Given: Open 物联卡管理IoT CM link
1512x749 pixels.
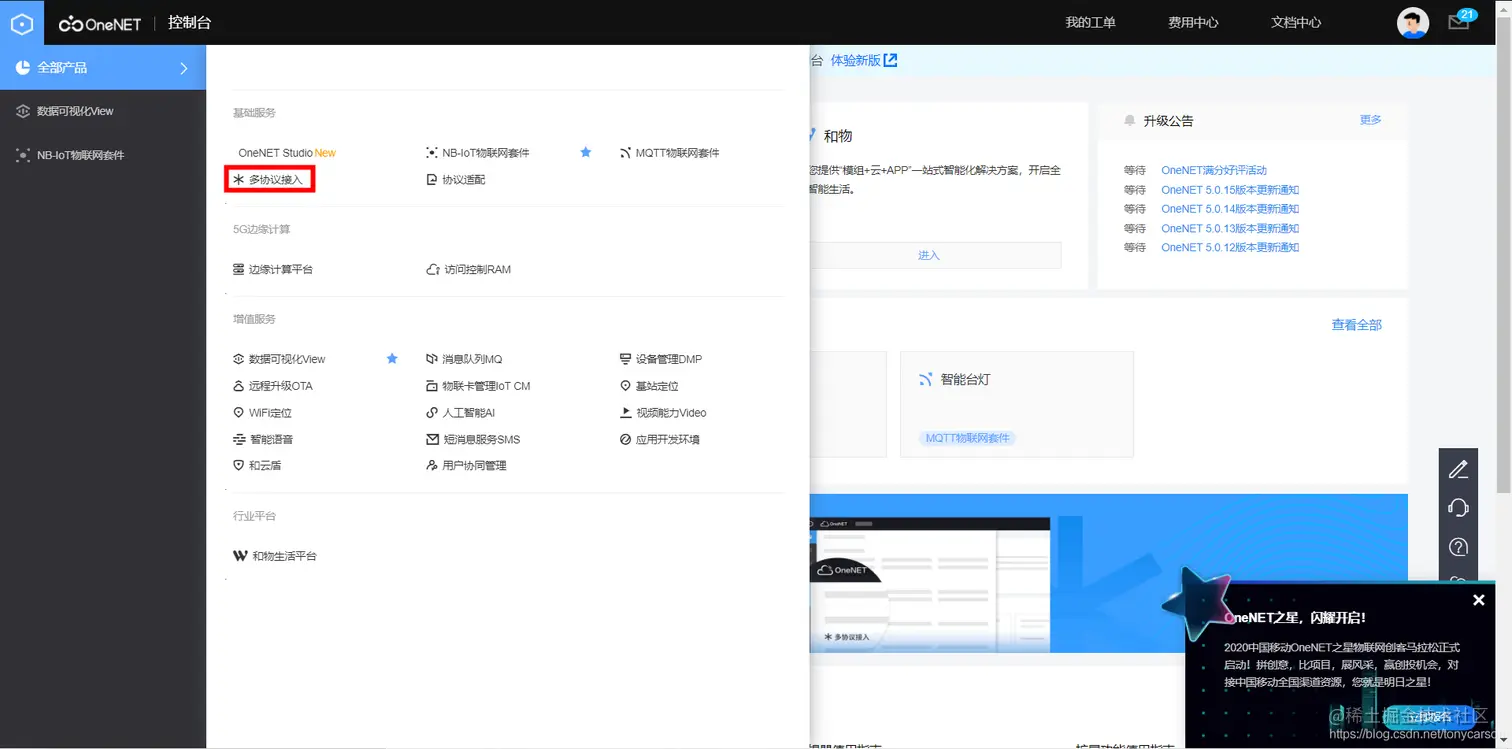Looking at the screenshot, I should click(486, 386).
